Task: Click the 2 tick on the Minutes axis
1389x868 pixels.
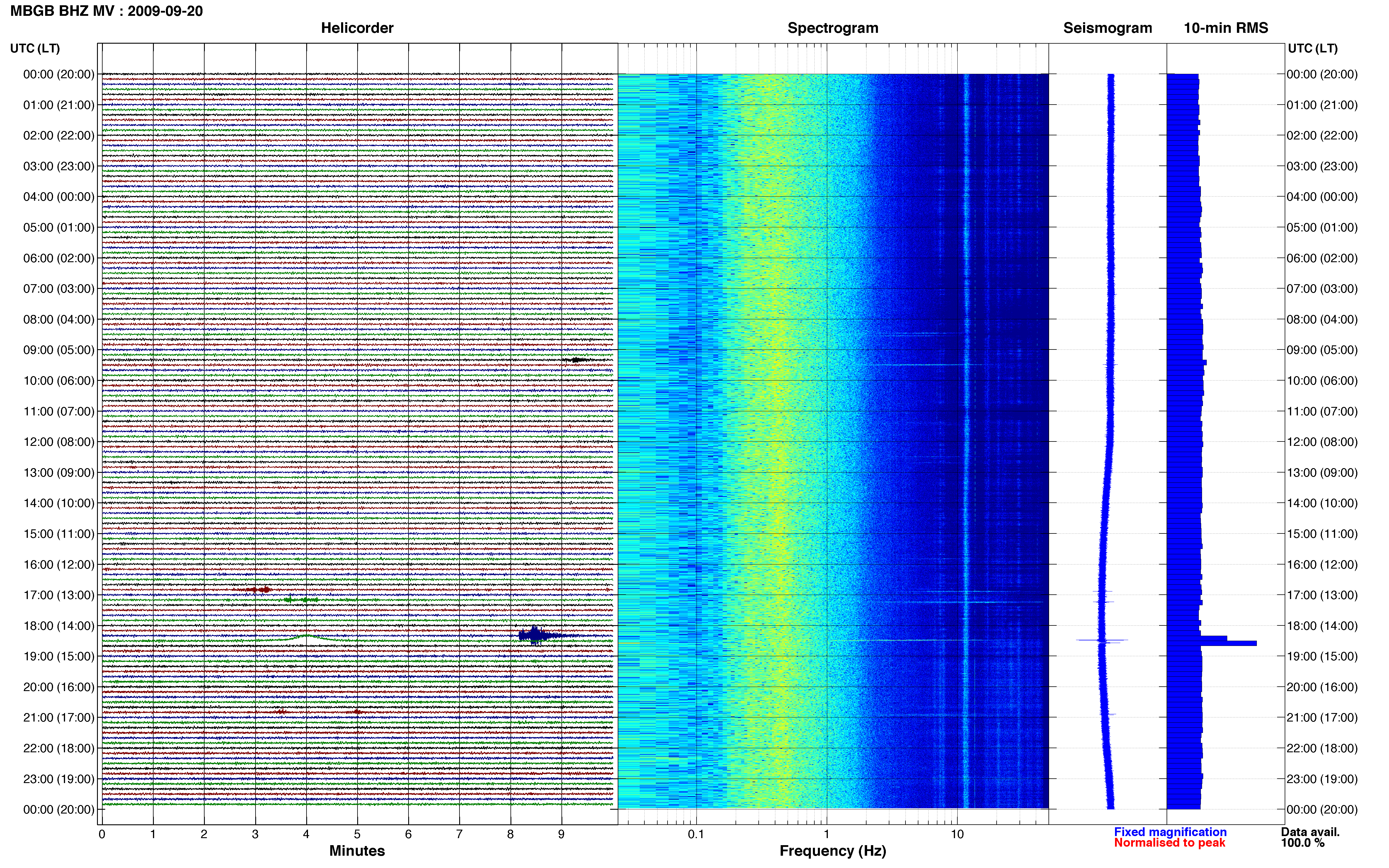Action: point(204,835)
